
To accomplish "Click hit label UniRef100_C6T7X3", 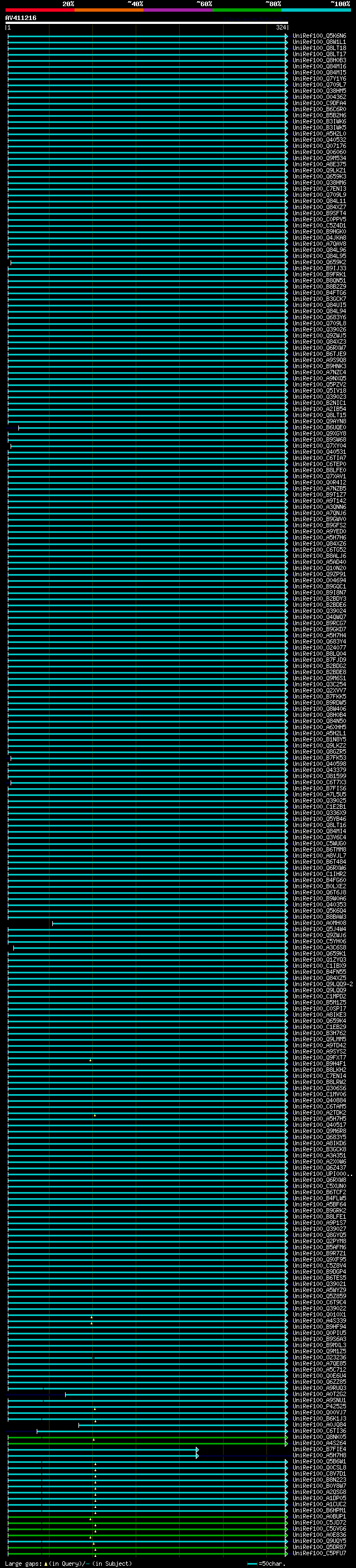I will (319, 782).
